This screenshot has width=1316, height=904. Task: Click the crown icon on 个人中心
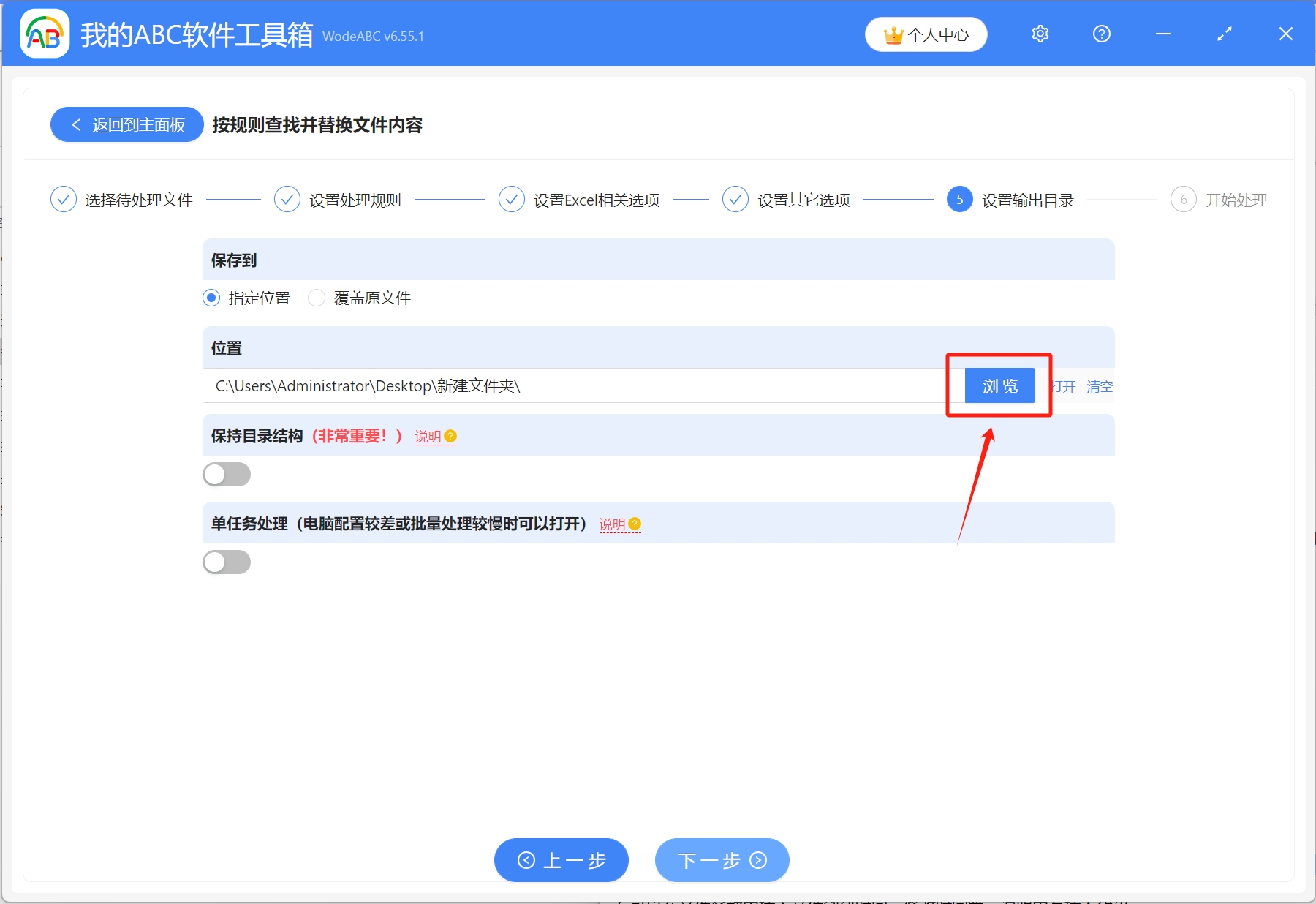pyautogui.click(x=893, y=34)
